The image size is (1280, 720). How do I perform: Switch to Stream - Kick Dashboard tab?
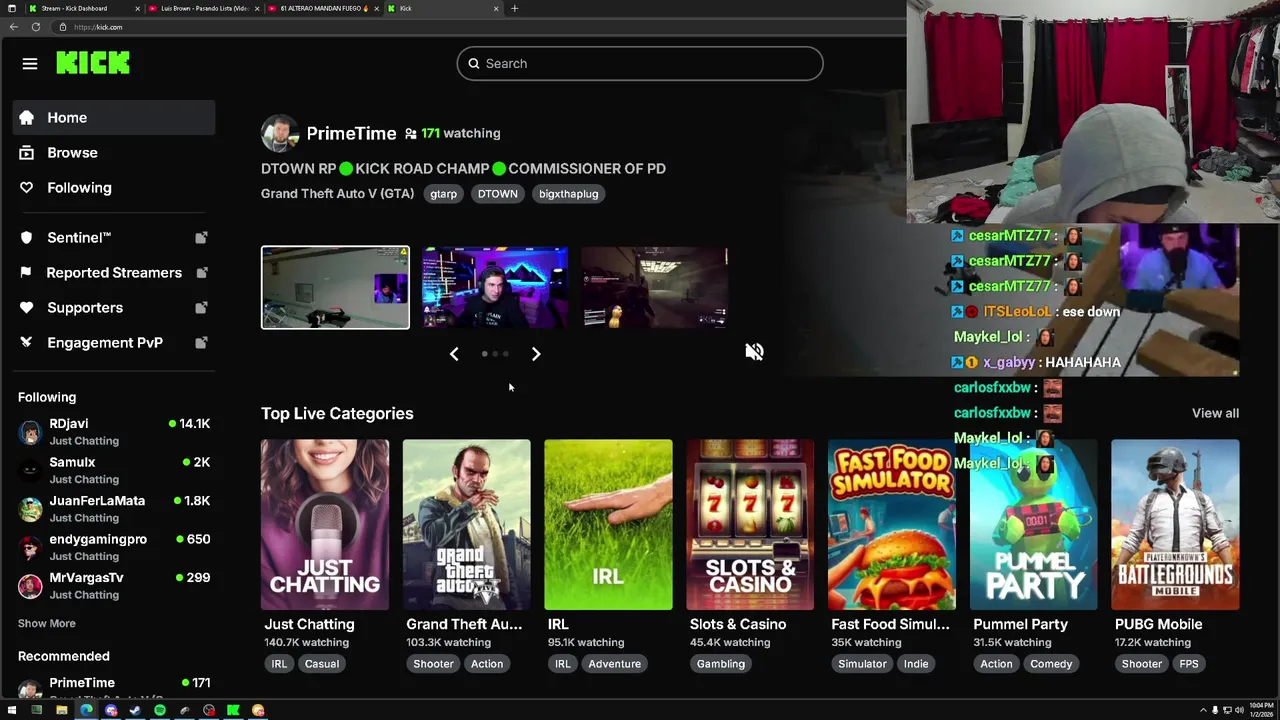[82, 8]
